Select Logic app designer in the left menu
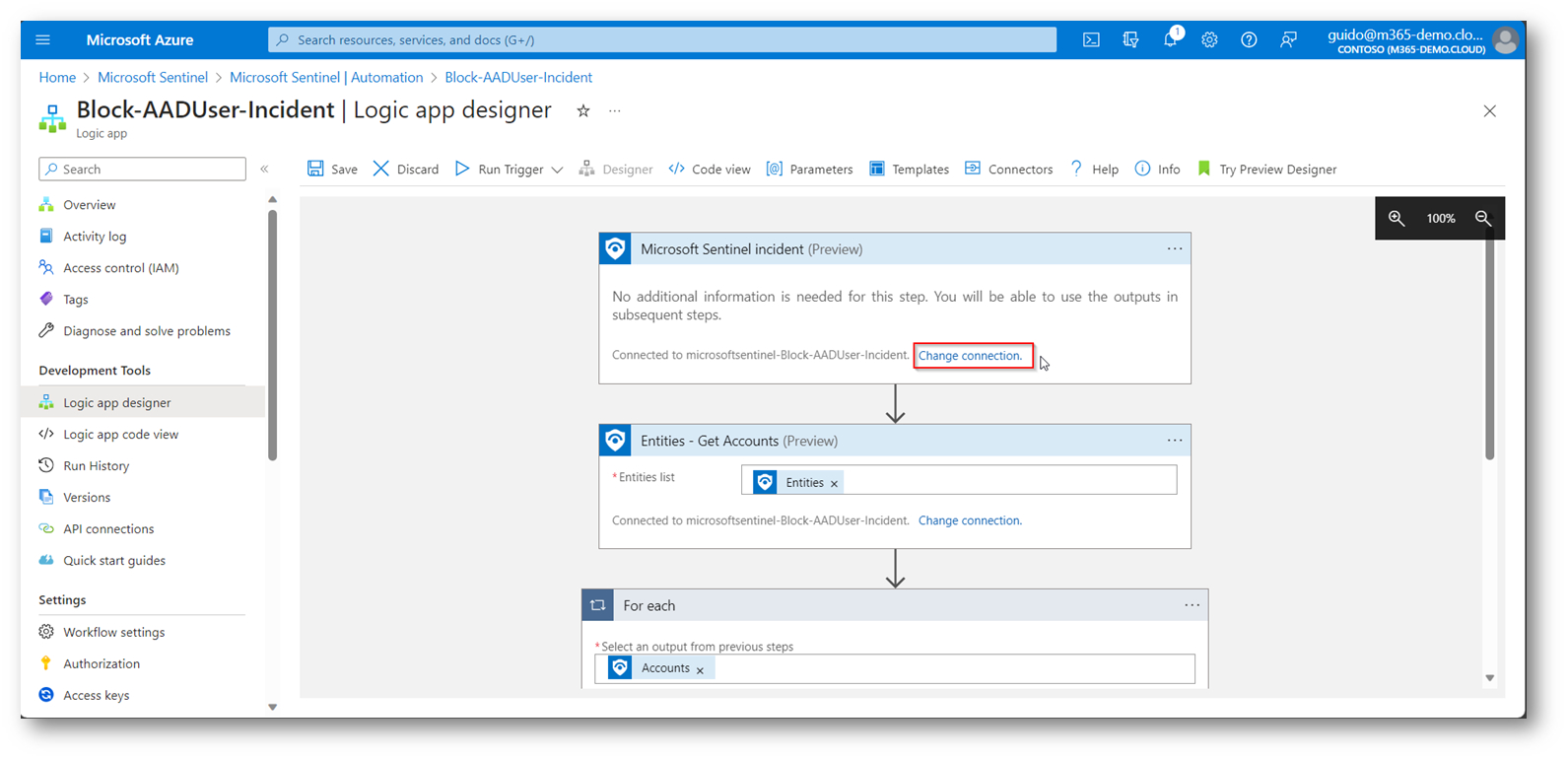This screenshot has width=1568, height=760. (142, 402)
